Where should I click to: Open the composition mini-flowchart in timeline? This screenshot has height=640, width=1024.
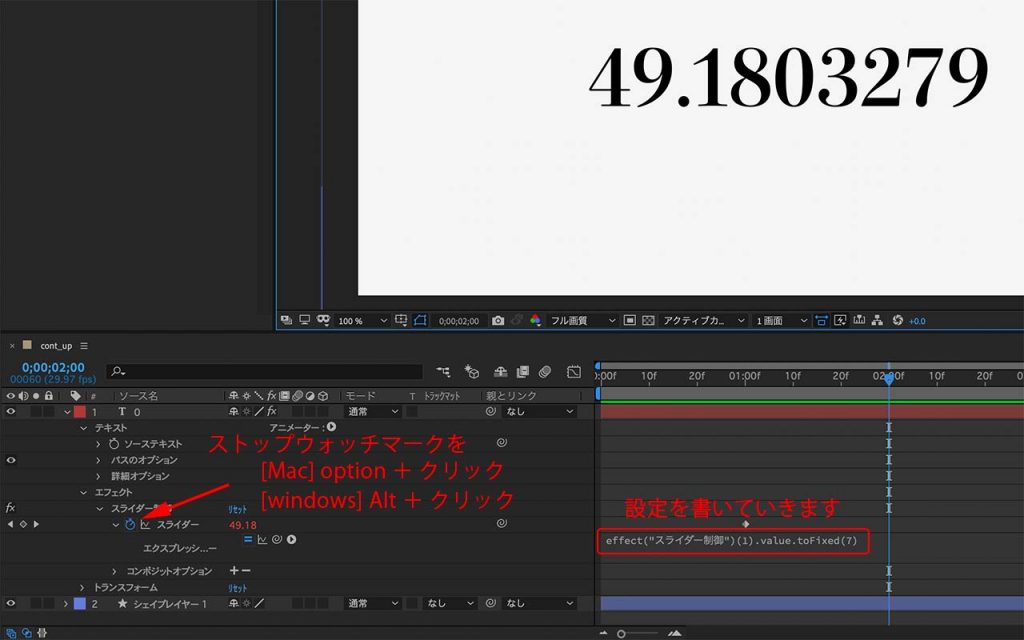tap(443, 372)
